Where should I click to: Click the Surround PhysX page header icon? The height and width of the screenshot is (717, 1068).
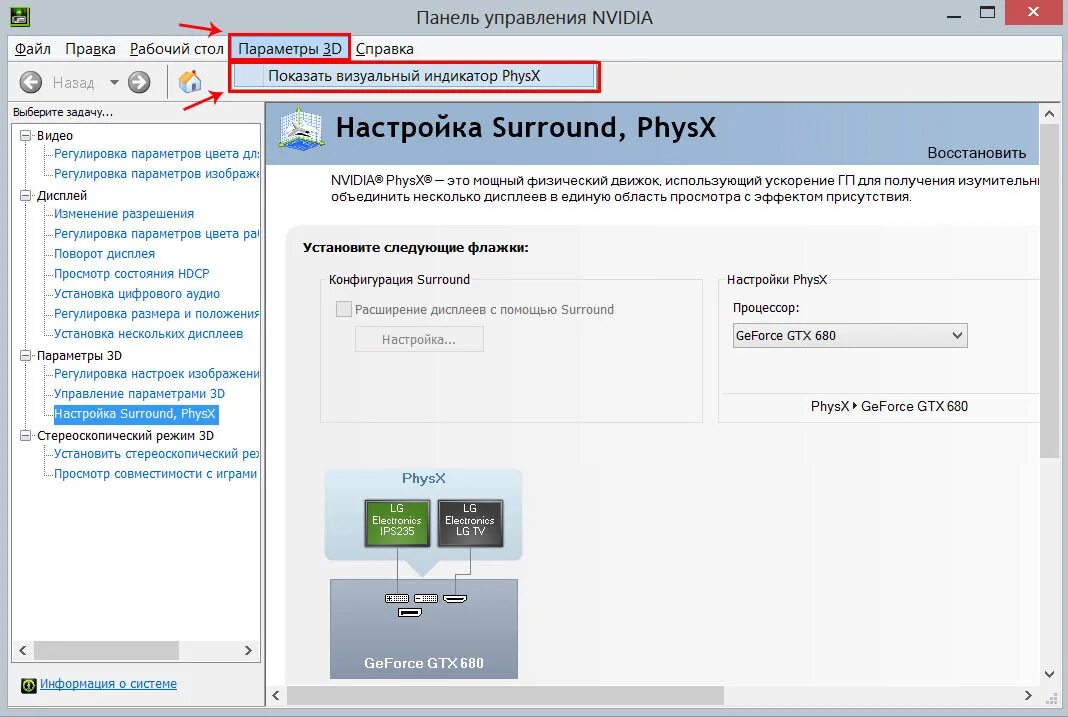point(300,128)
